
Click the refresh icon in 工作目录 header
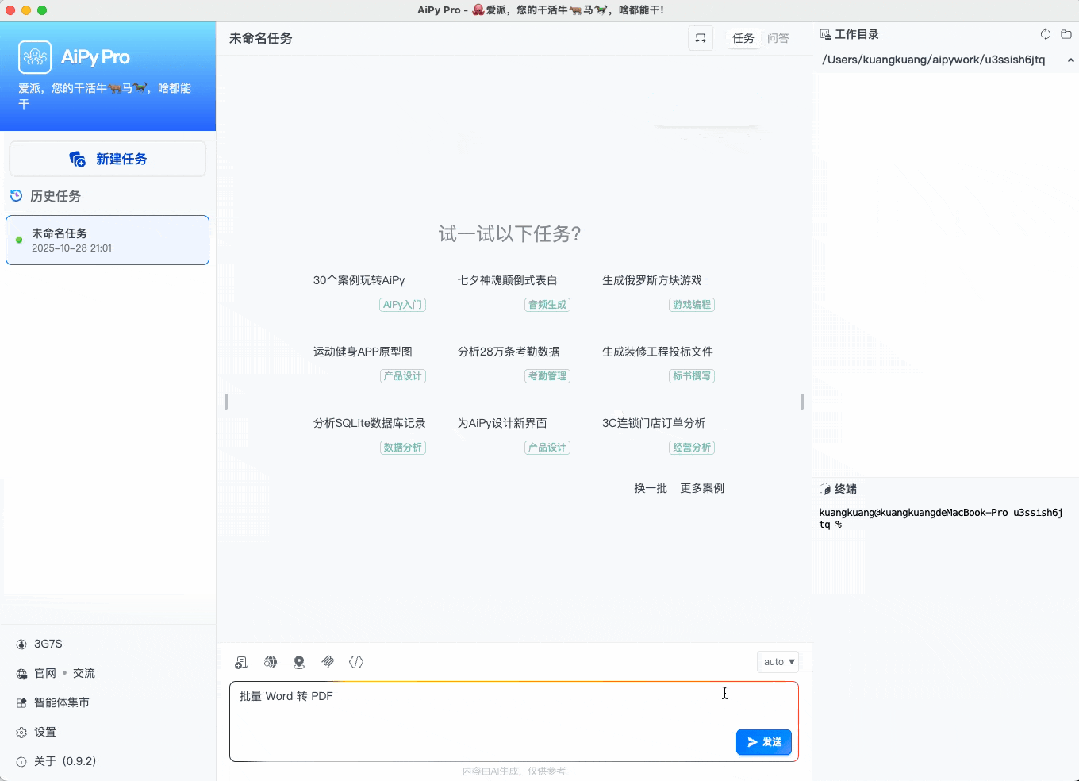point(1046,34)
